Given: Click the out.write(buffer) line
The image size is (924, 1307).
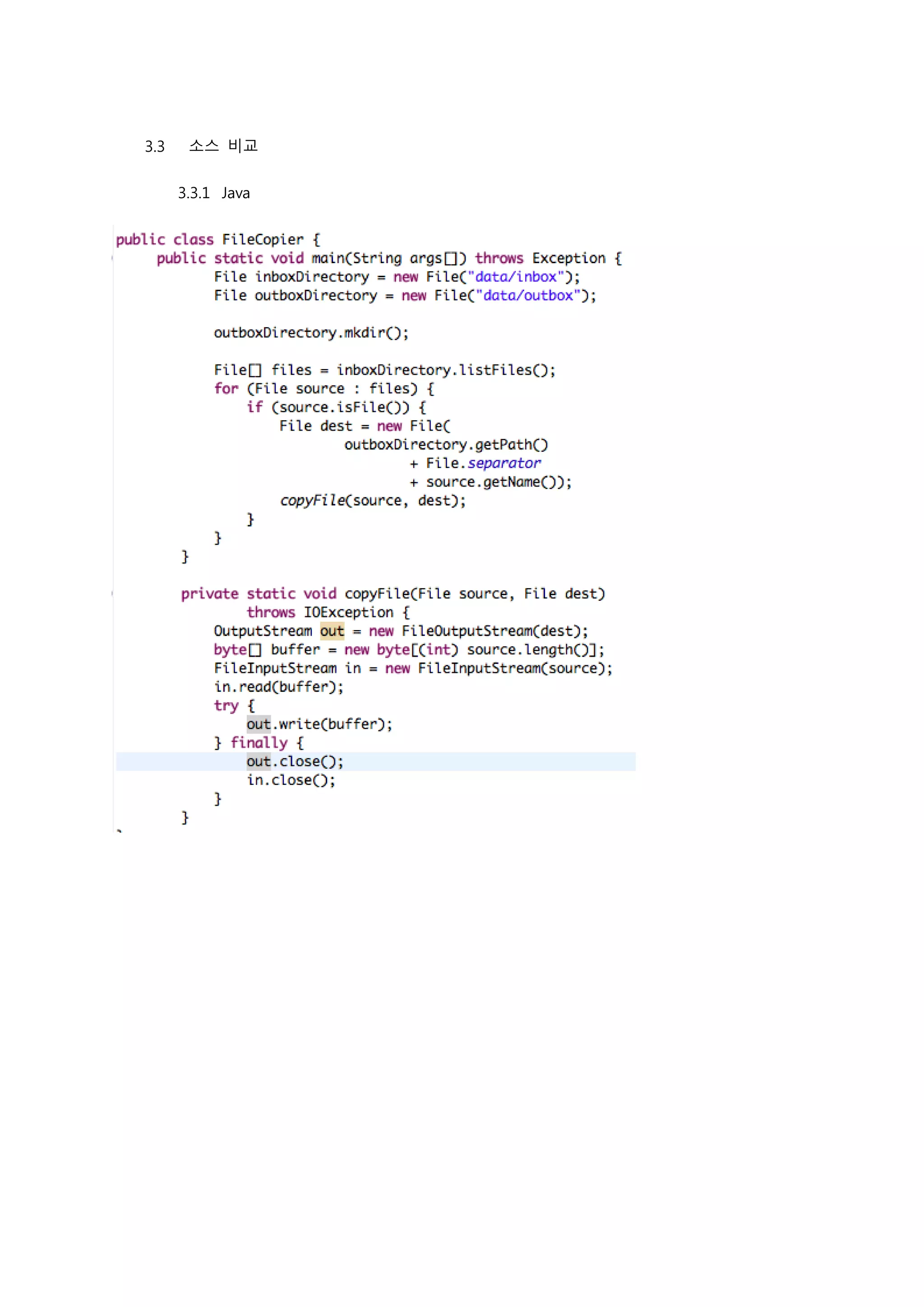Looking at the screenshot, I should (319, 725).
